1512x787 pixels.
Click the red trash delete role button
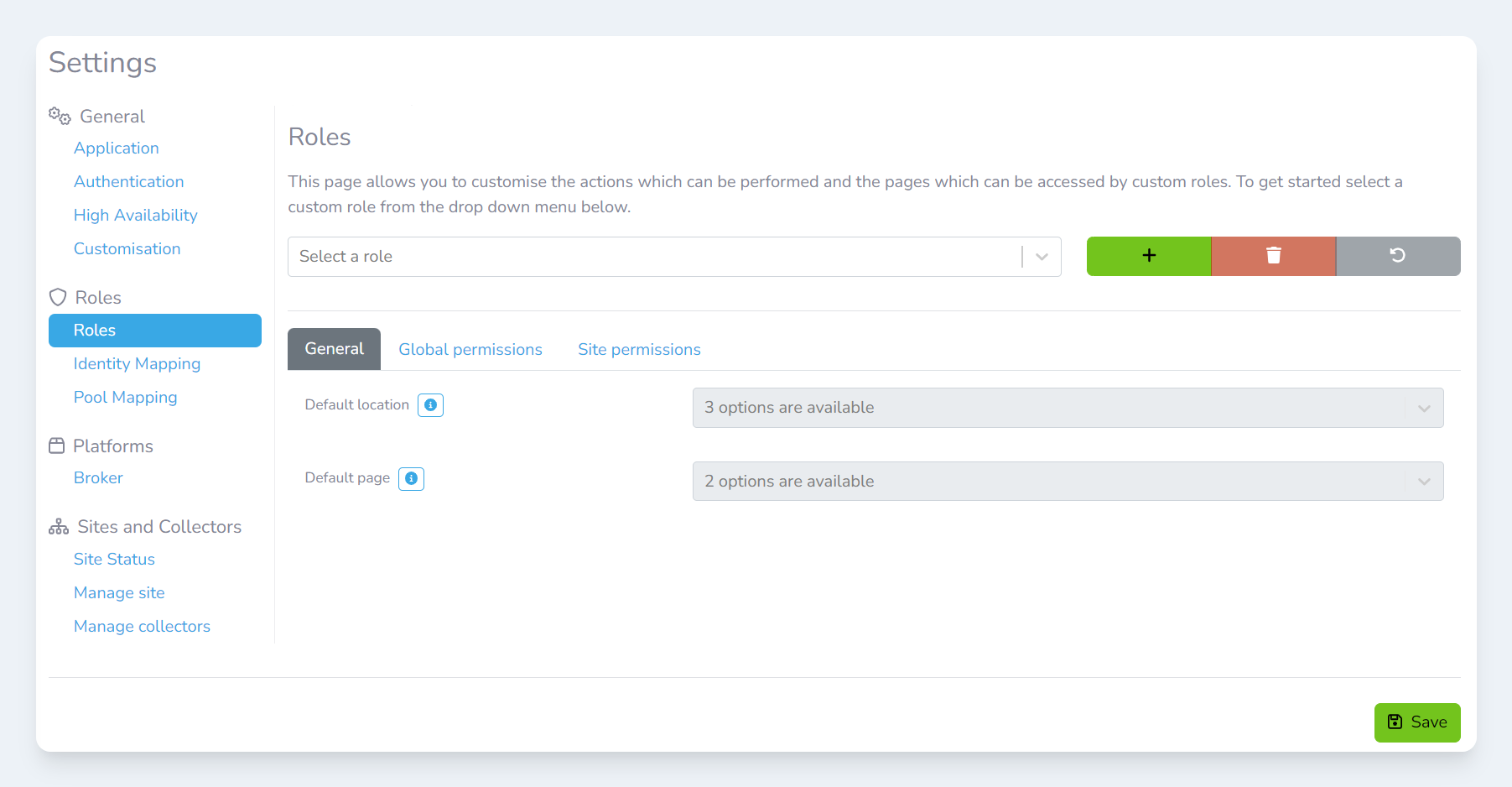[x=1273, y=256]
